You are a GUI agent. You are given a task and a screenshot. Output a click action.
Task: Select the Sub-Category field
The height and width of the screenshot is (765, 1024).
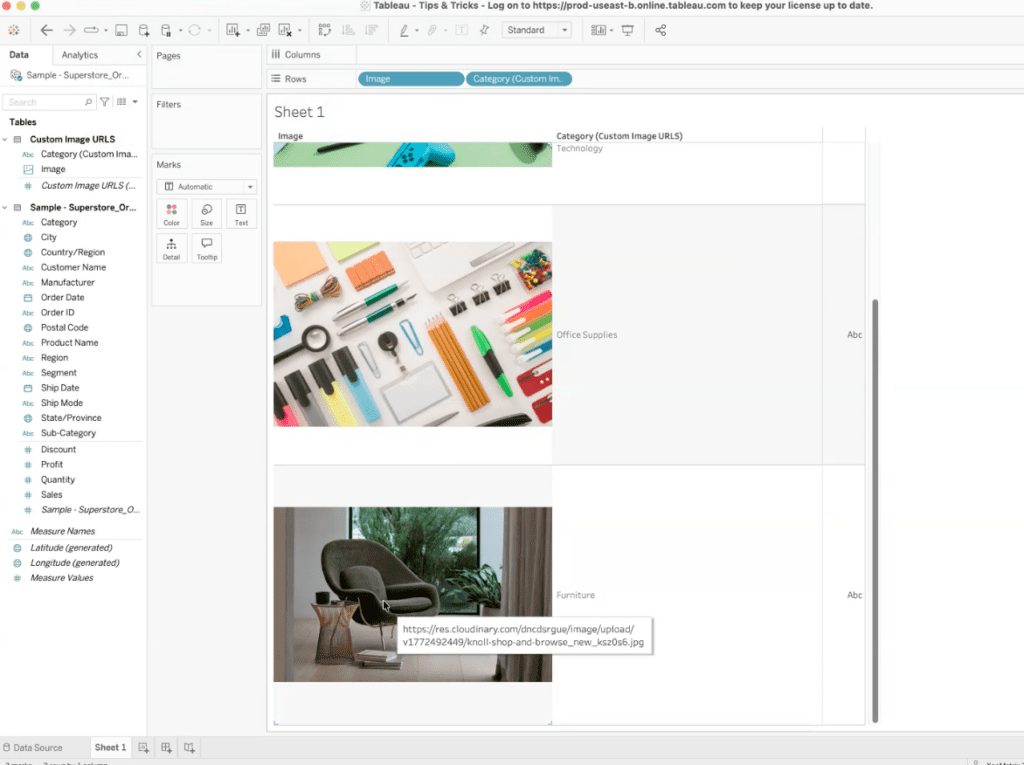pos(68,433)
